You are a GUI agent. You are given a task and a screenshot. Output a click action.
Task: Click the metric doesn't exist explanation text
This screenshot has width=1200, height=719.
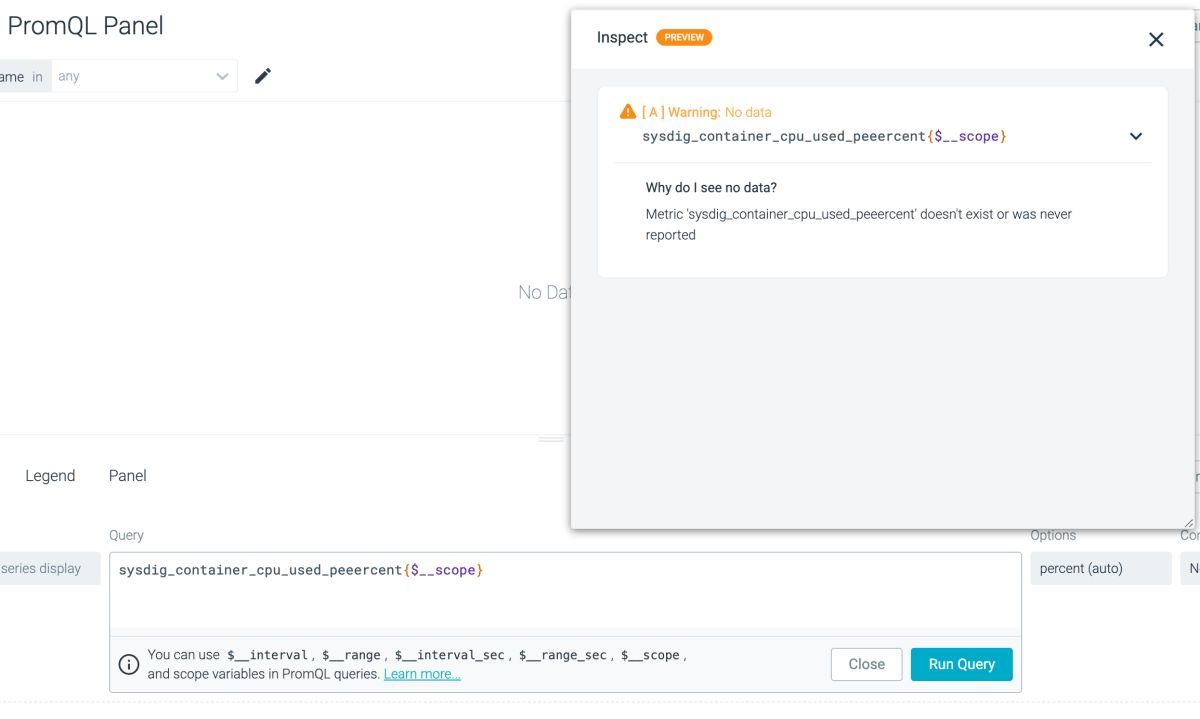[x=859, y=224]
